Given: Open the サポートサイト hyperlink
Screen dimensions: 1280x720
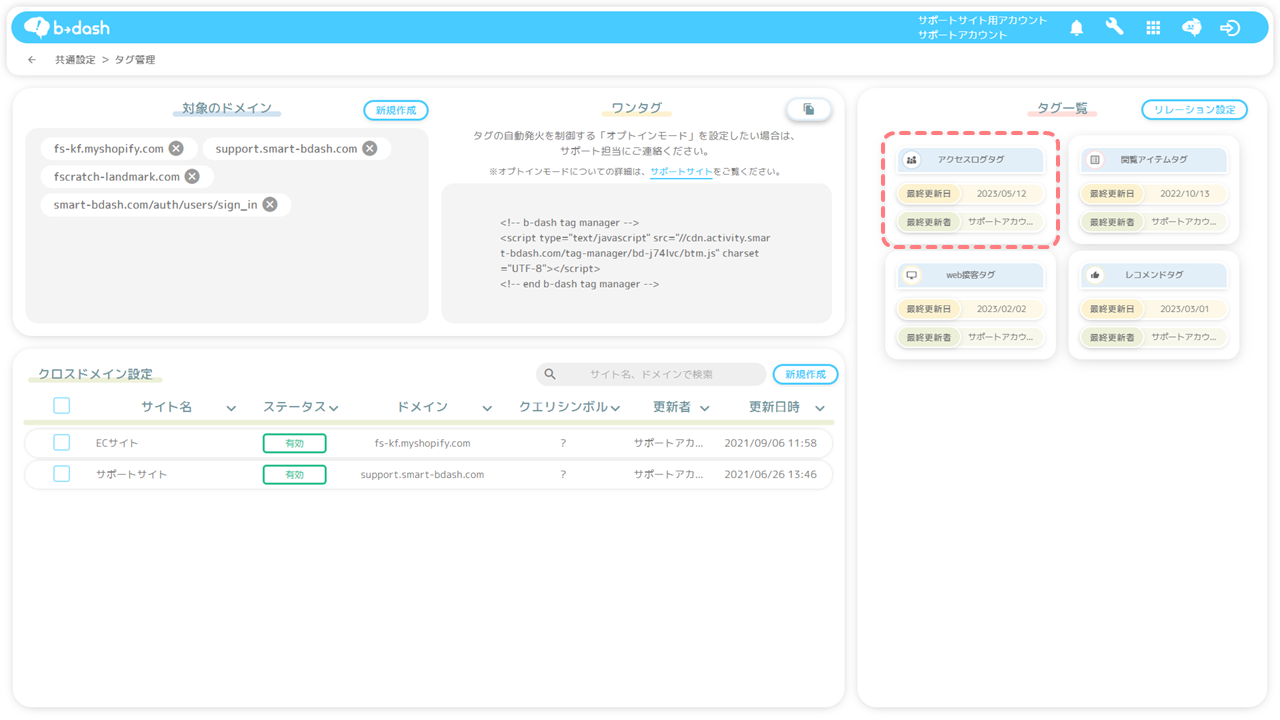Looking at the screenshot, I should pyautogui.click(x=681, y=172).
